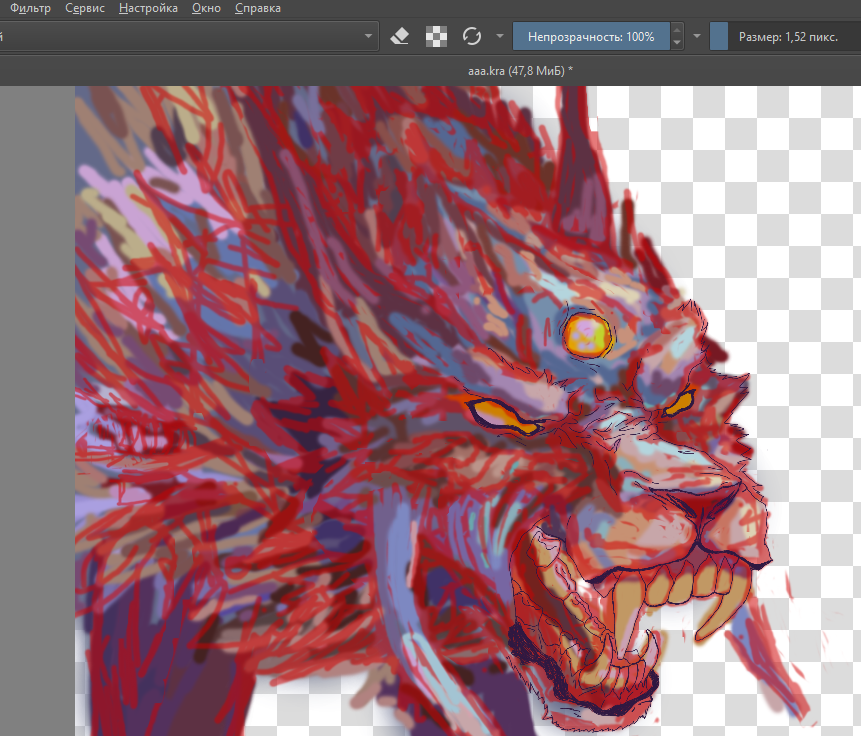Toggle preserve alpha checkerboard icon
This screenshot has height=736, width=861.
coord(436,37)
